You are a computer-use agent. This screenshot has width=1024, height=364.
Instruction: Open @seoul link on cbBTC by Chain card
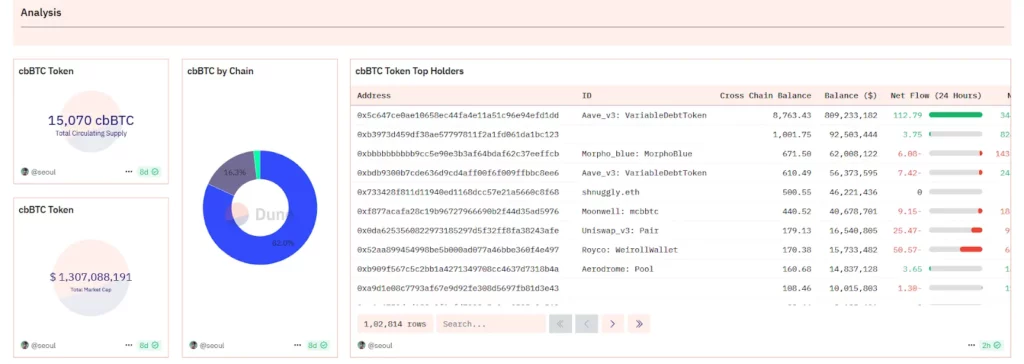211,345
